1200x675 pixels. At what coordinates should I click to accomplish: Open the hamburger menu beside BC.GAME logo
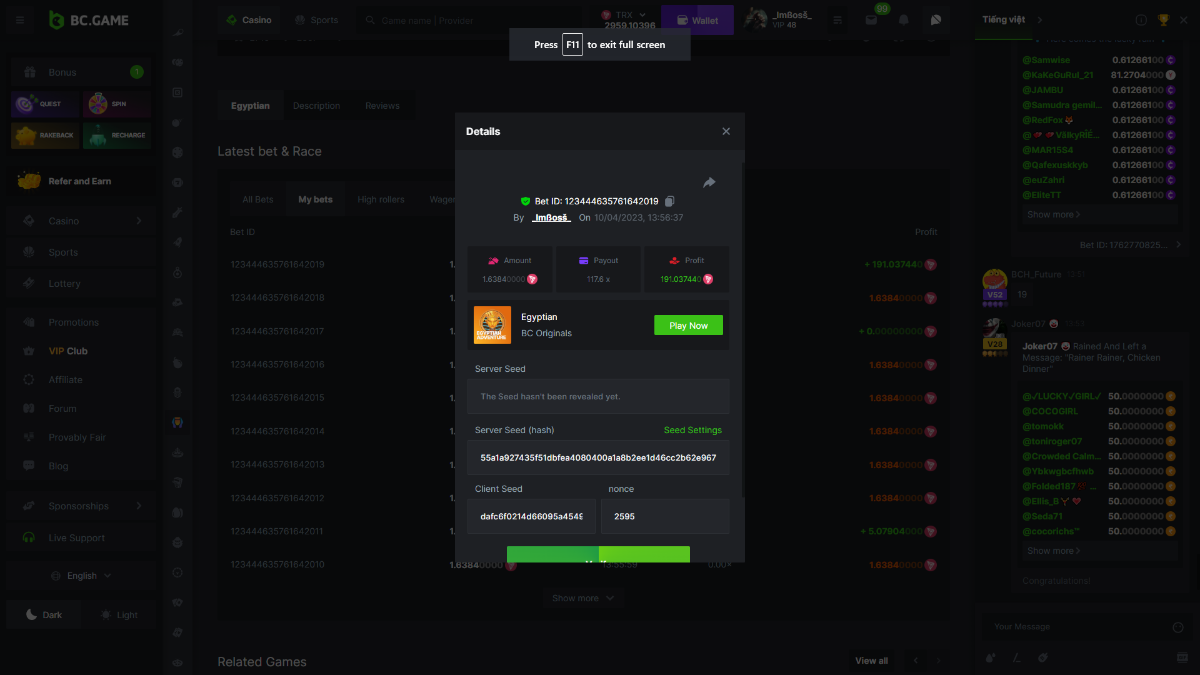point(20,20)
